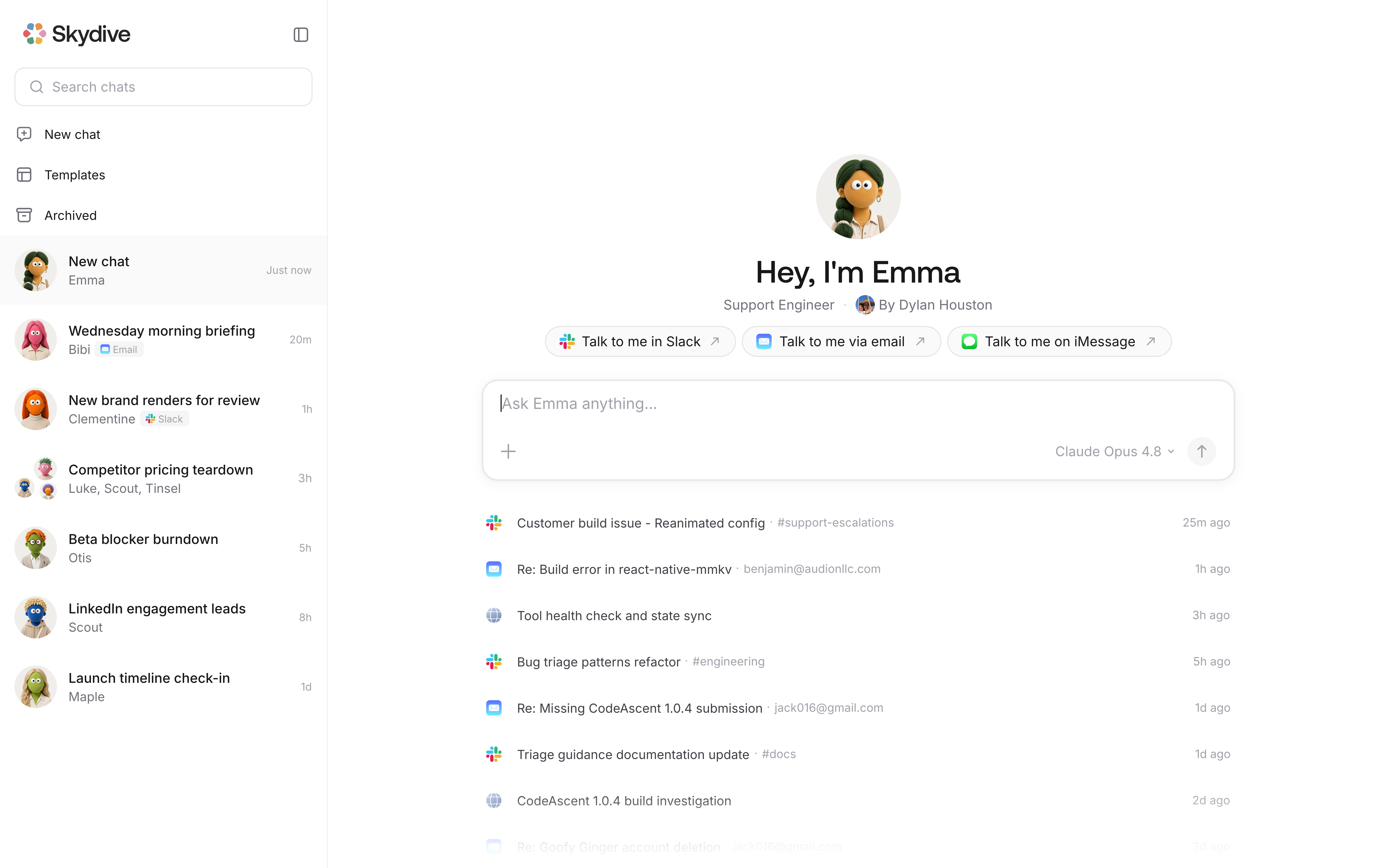
Task: Click the send arrow button
Action: pos(1201,451)
